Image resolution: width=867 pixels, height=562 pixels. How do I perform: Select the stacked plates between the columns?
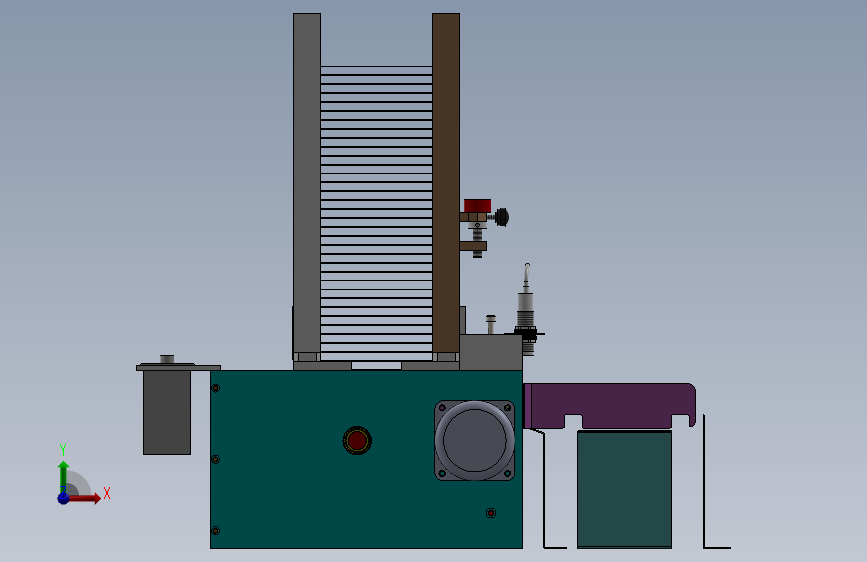(x=377, y=213)
